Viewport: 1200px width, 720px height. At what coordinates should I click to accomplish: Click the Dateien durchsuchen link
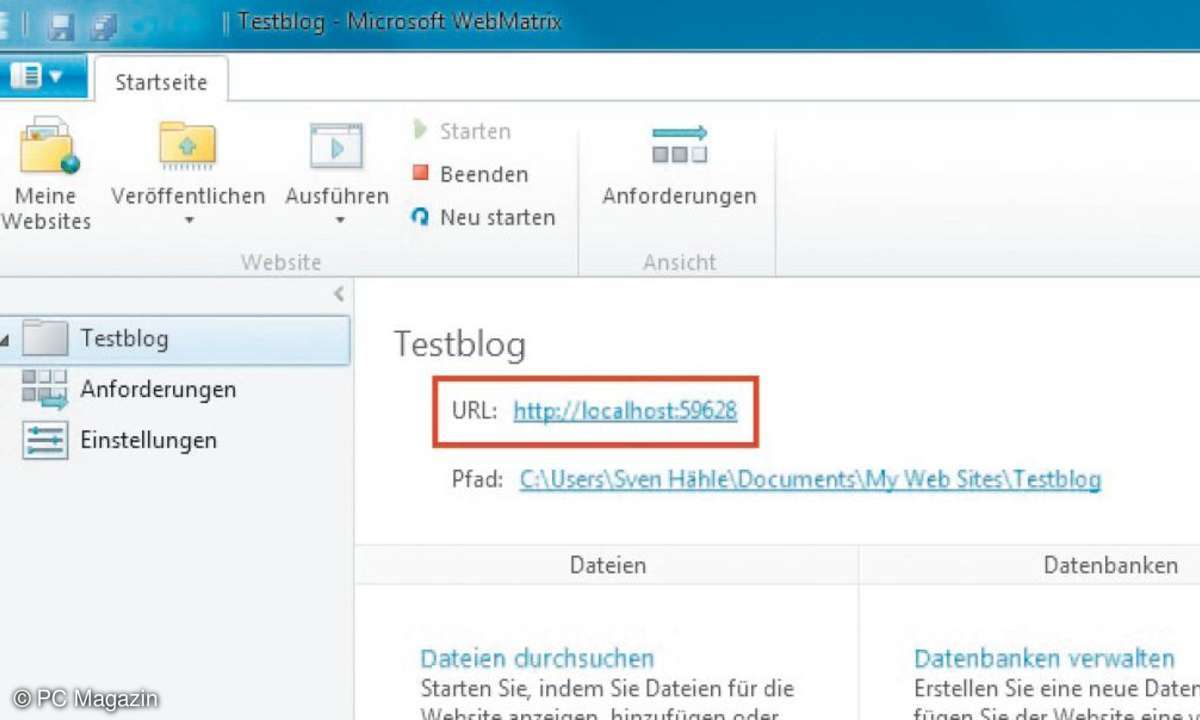[537, 659]
